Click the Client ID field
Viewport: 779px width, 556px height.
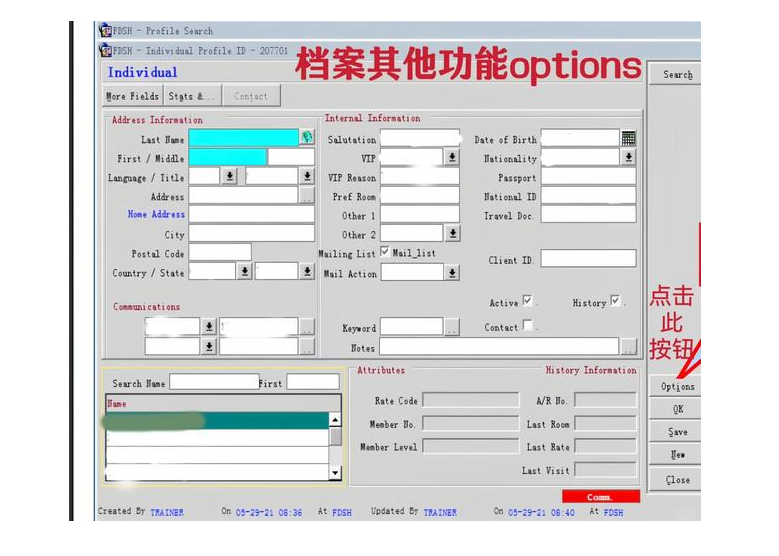click(x=588, y=258)
